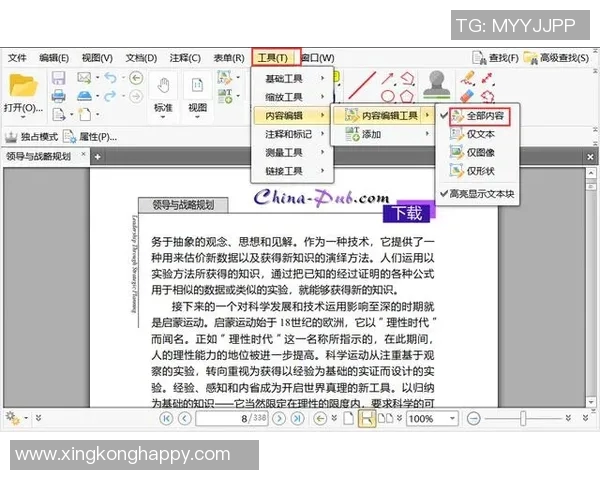The width and height of the screenshot is (600, 480).
Task: Click the 高级查找(S) button
Action: [x=556, y=58]
